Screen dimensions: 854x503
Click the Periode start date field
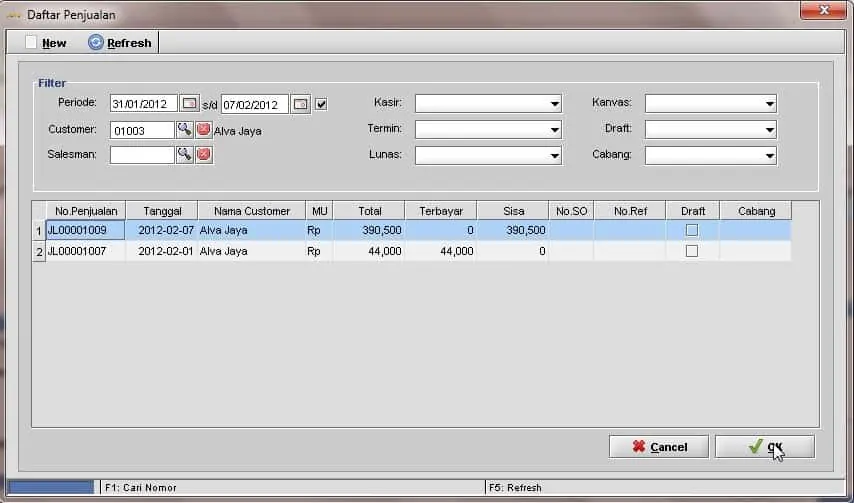pyautogui.click(x=144, y=104)
